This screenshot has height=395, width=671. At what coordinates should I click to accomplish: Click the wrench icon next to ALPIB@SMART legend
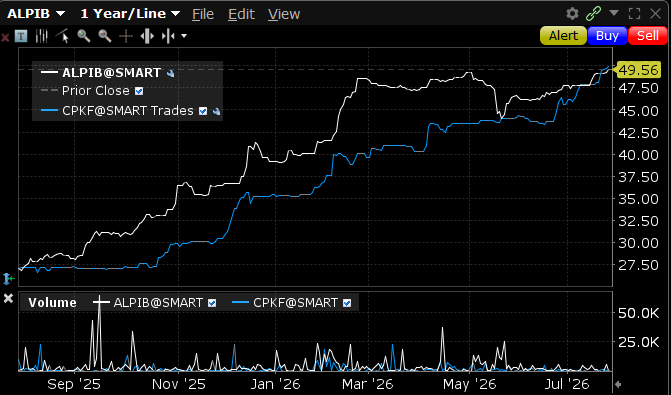tap(171, 73)
